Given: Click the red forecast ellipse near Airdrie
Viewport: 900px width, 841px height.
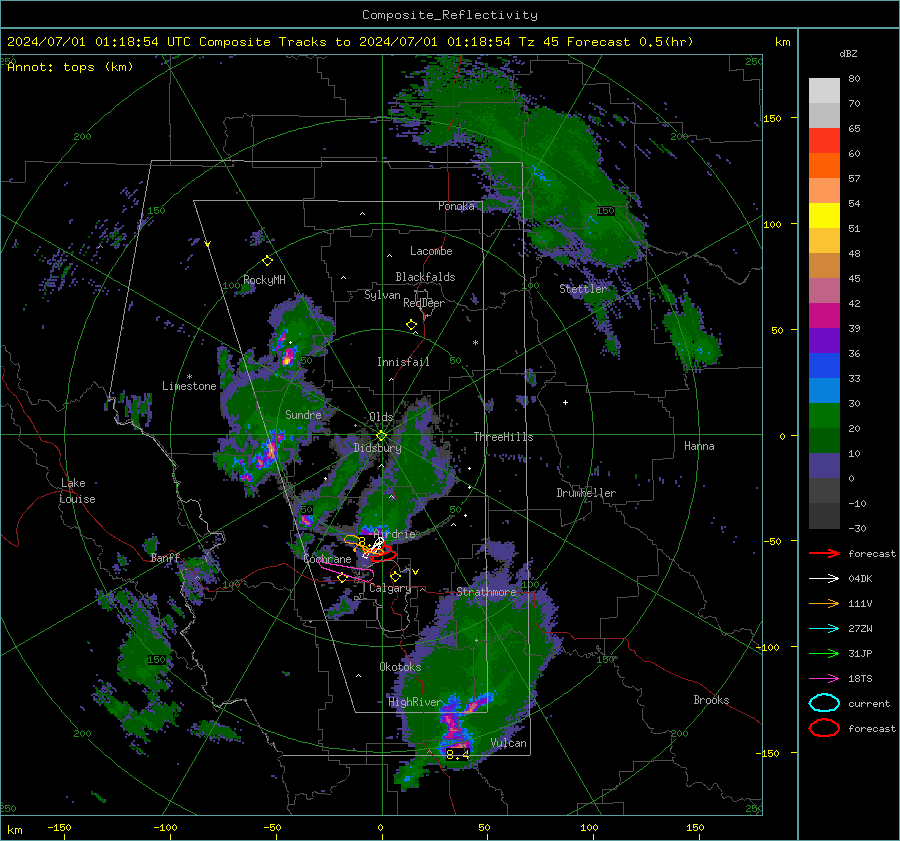Looking at the screenshot, I should (382, 553).
